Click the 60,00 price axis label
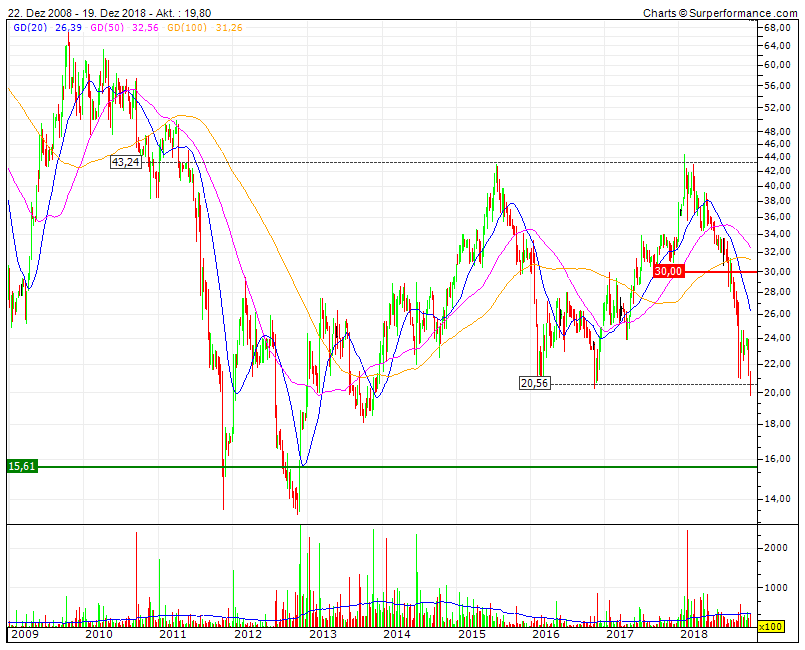The height and width of the screenshot is (650, 805). [x=777, y=65]
